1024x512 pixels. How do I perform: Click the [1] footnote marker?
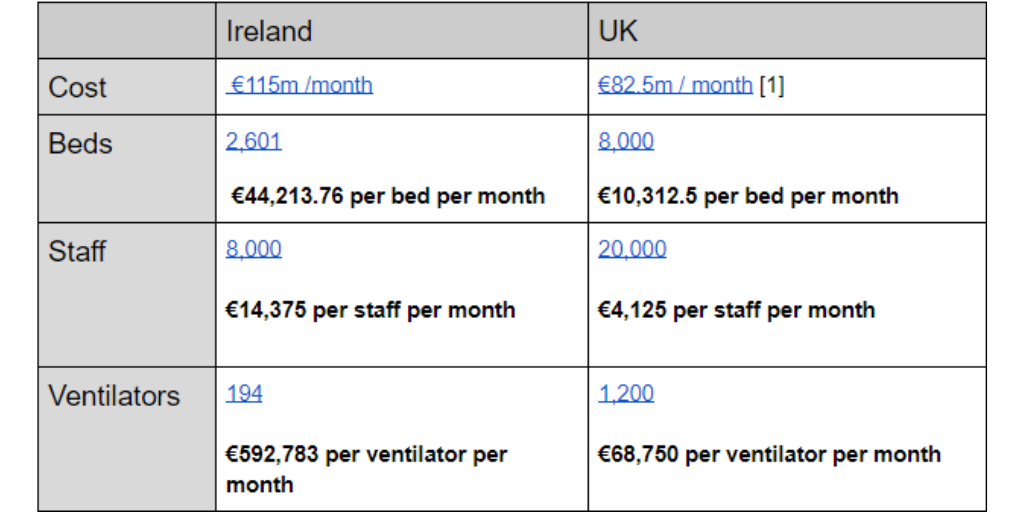(772, 87)
